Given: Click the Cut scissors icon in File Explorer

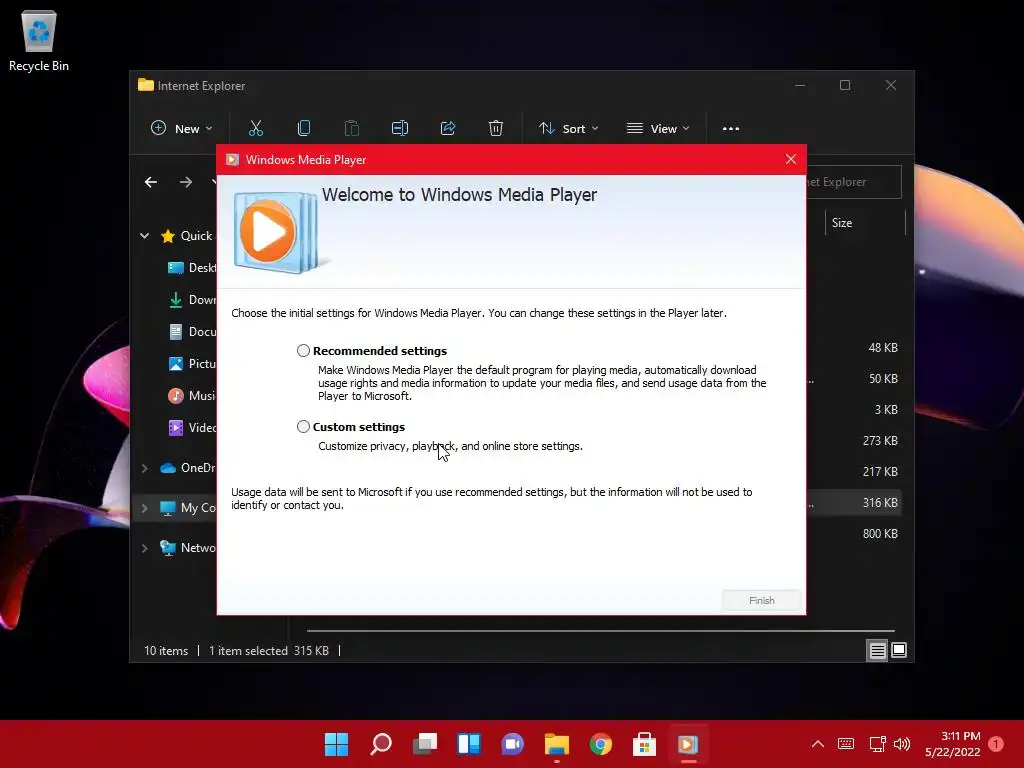Looking at the screenshot, I should [255, 128].
